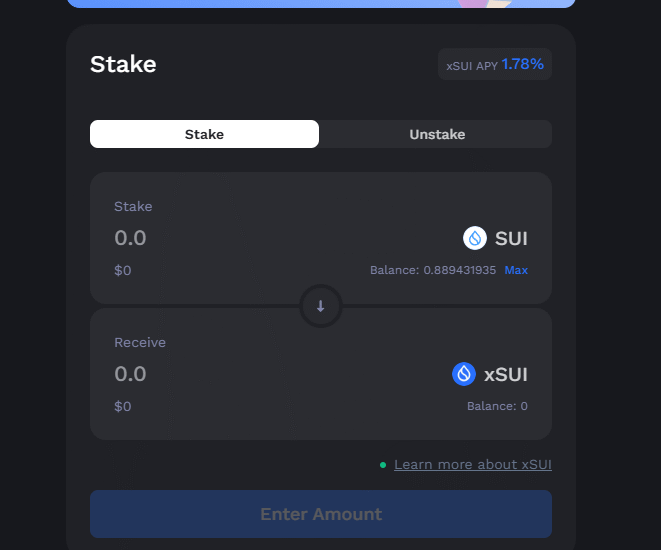The height and width of the screenshot is (550, 661).
Task: Click the SUI token name label
Action: [511, 238]
